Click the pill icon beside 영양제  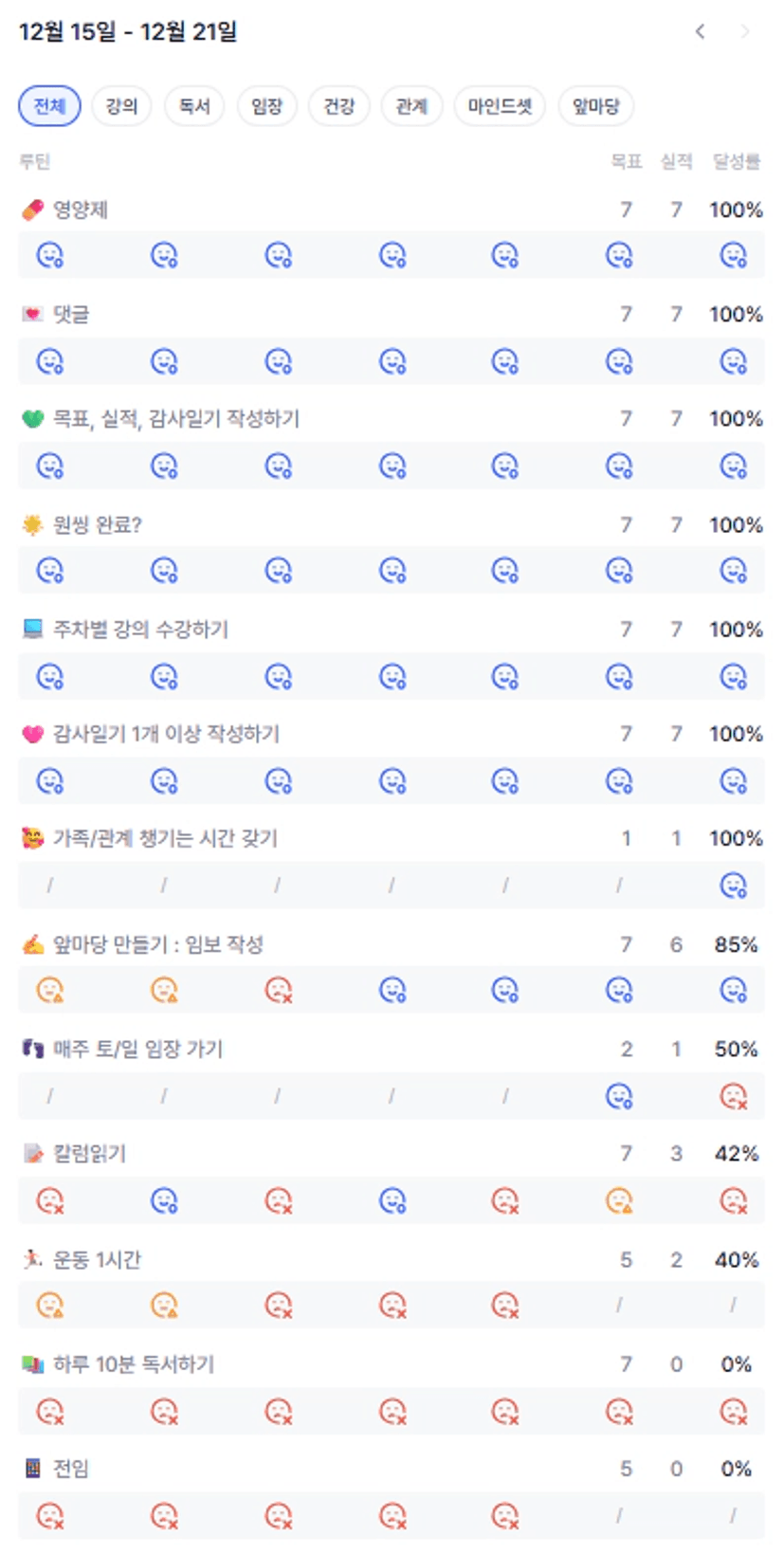33,210
